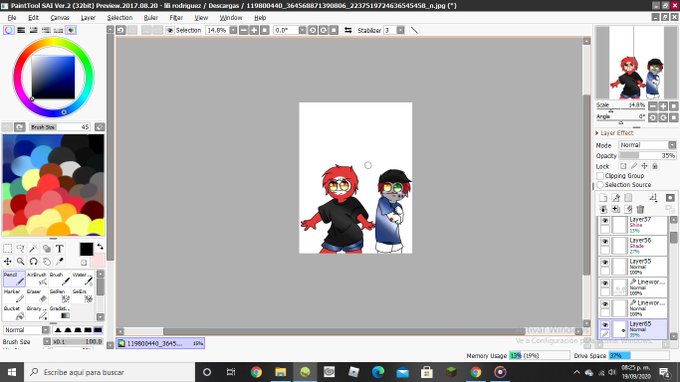This screenshot has height=382, width=680.
Task: Flip the canvas horizontally with the toolbar arrows icon
Action: click(348, 30)
